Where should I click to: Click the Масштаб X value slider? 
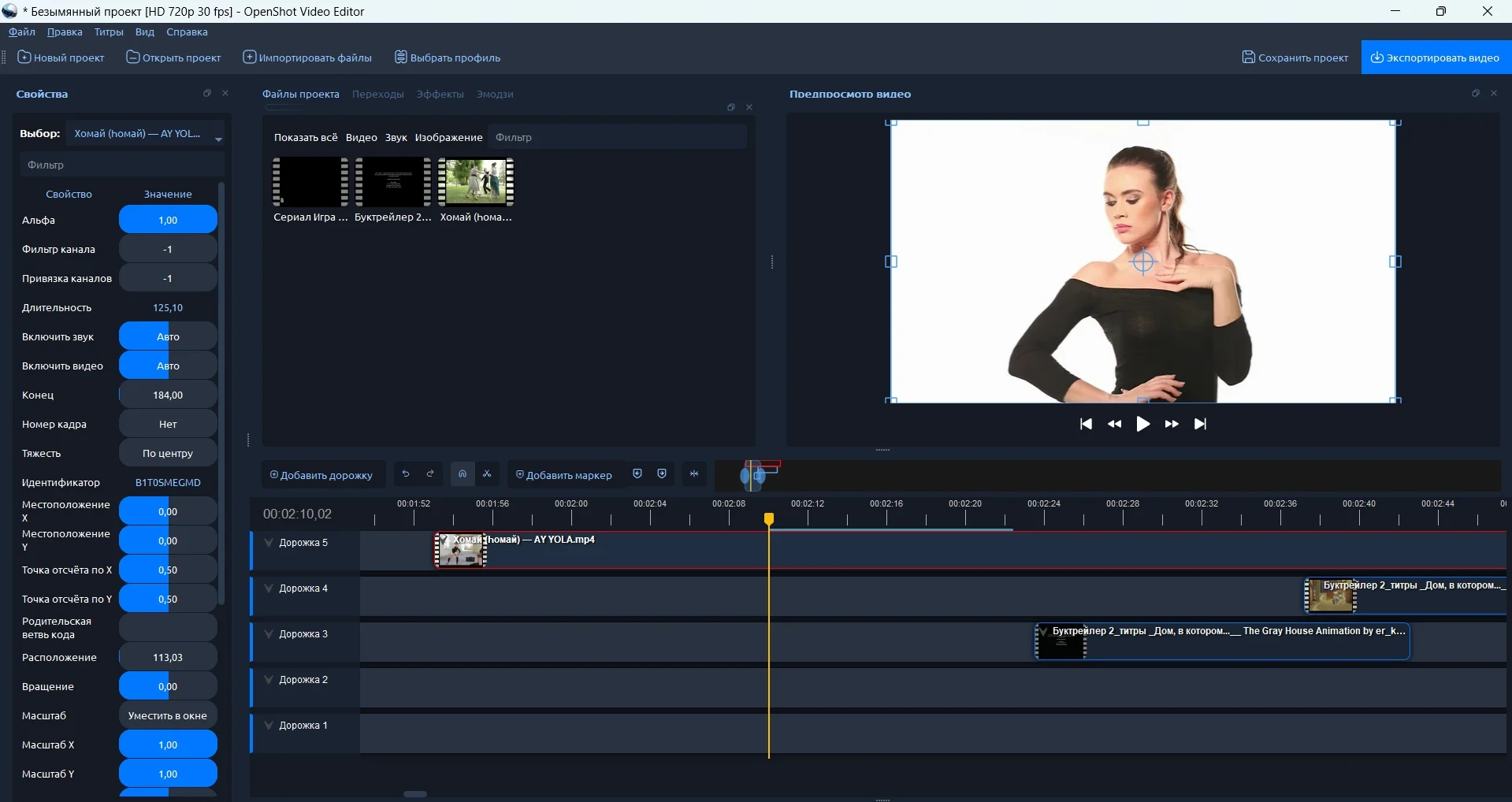coord(168,744)
